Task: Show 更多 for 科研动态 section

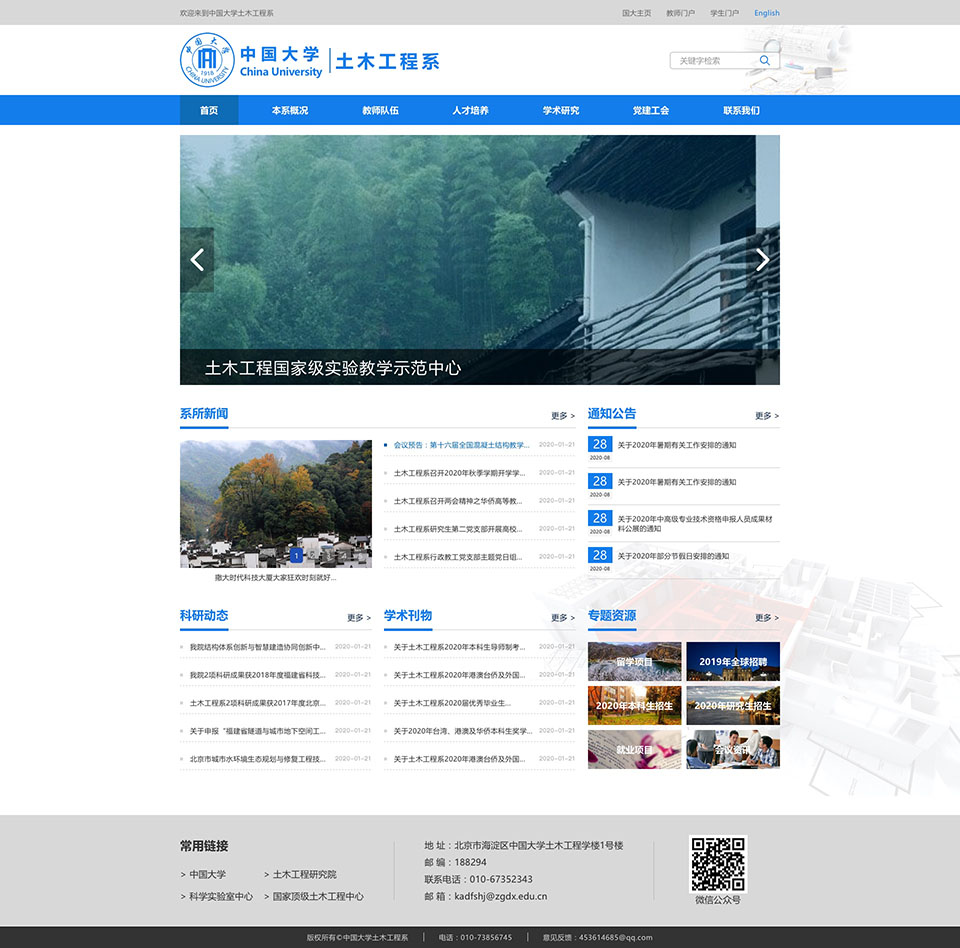Action: pyautogui.click(x=358, y=618)
